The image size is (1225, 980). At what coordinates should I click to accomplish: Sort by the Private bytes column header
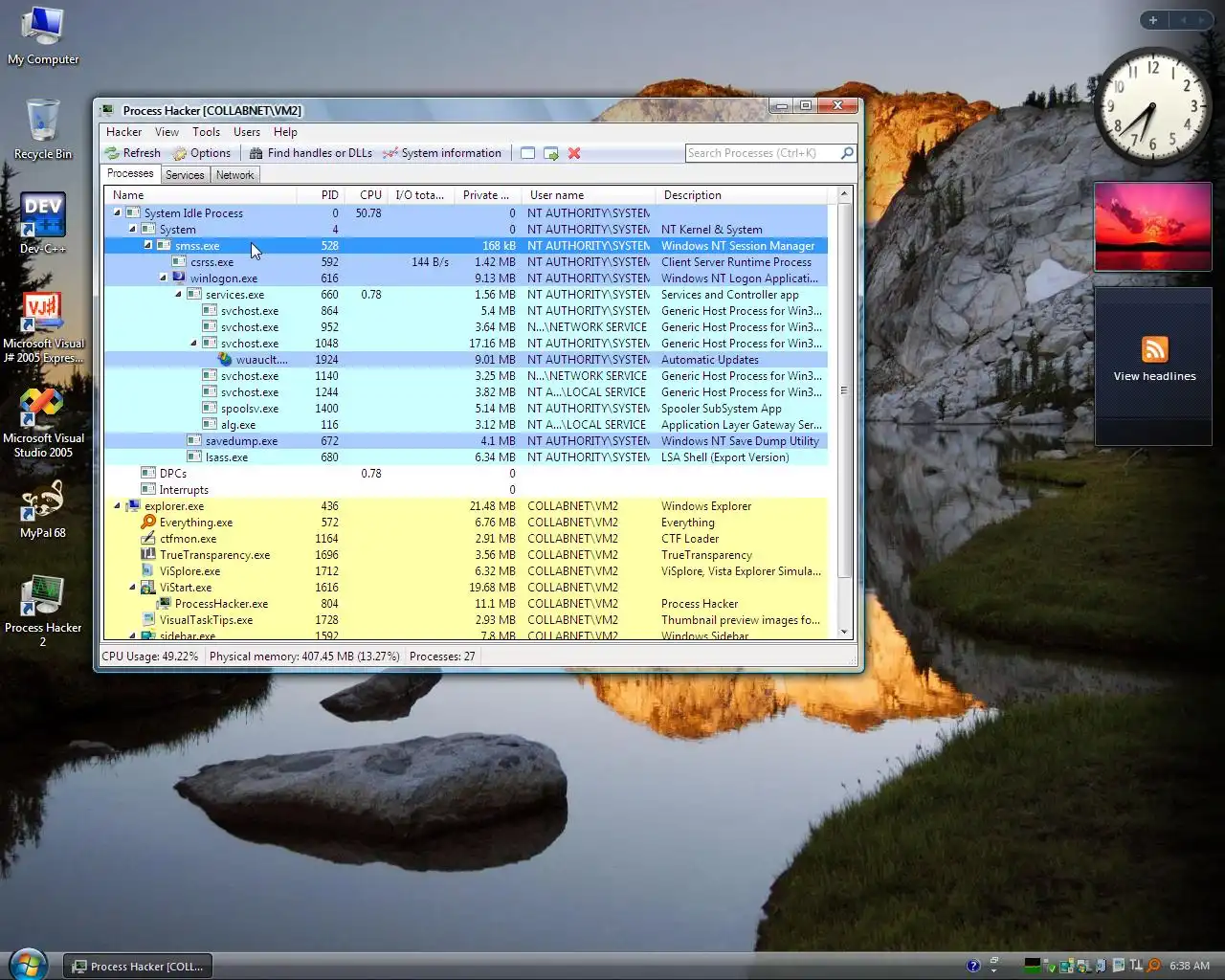[487, 195]
